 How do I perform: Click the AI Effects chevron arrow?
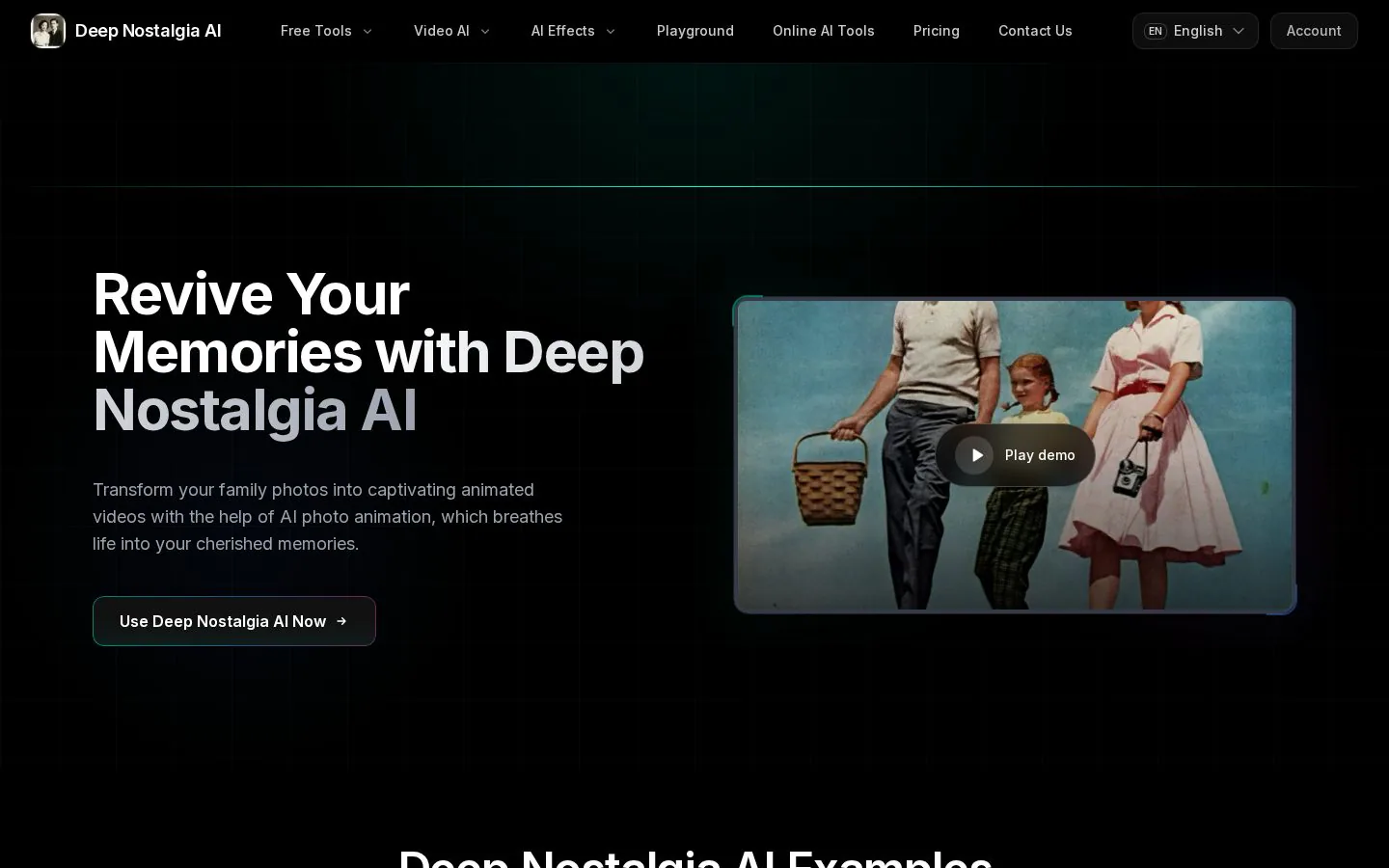tap(611, 32)
